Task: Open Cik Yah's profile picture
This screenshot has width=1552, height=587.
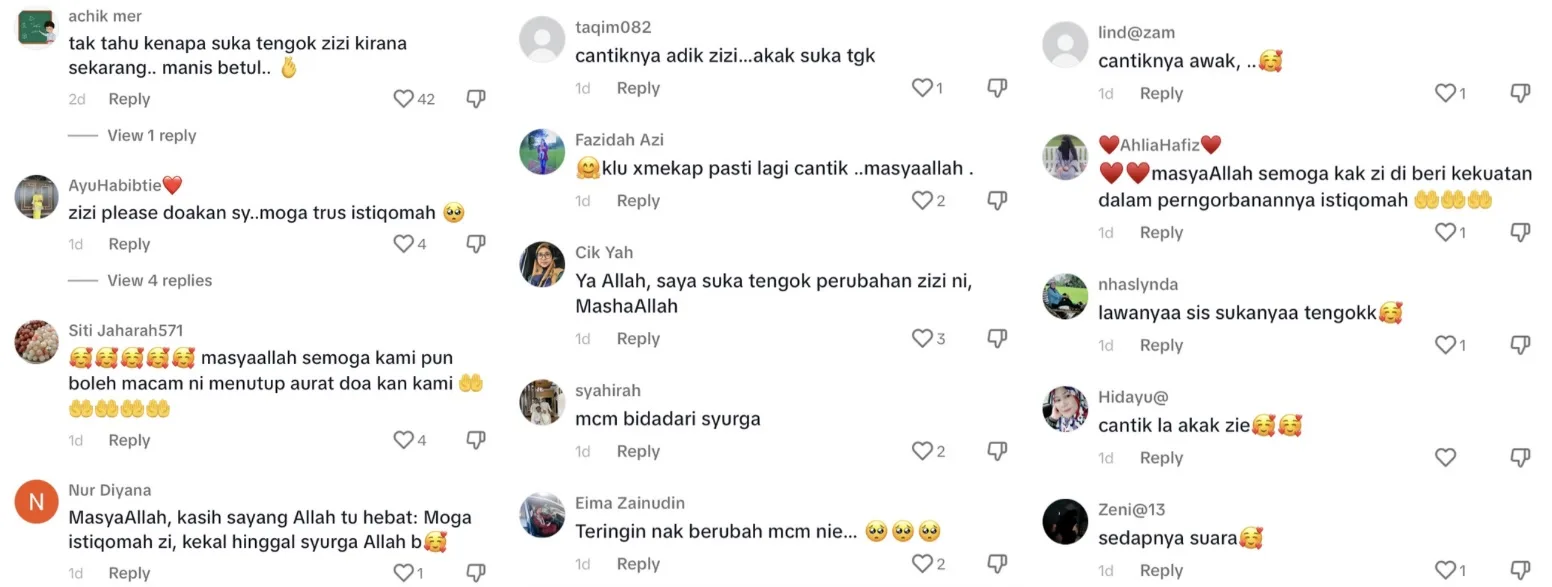Action: pyautogui.click(x=543, y=265)
